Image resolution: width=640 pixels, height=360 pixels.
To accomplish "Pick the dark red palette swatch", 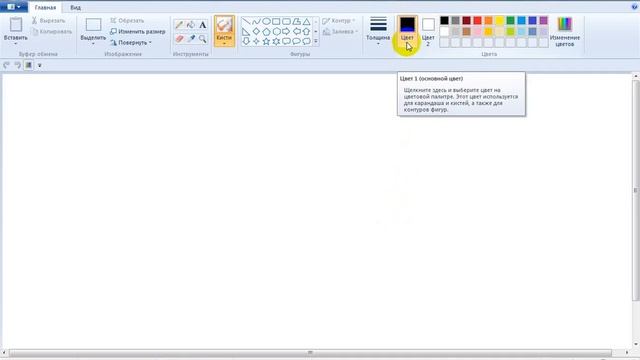I will click(467, 20).
